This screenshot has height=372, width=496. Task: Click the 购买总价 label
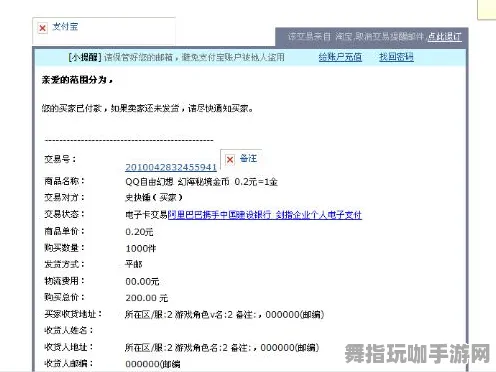coord(65,297)
